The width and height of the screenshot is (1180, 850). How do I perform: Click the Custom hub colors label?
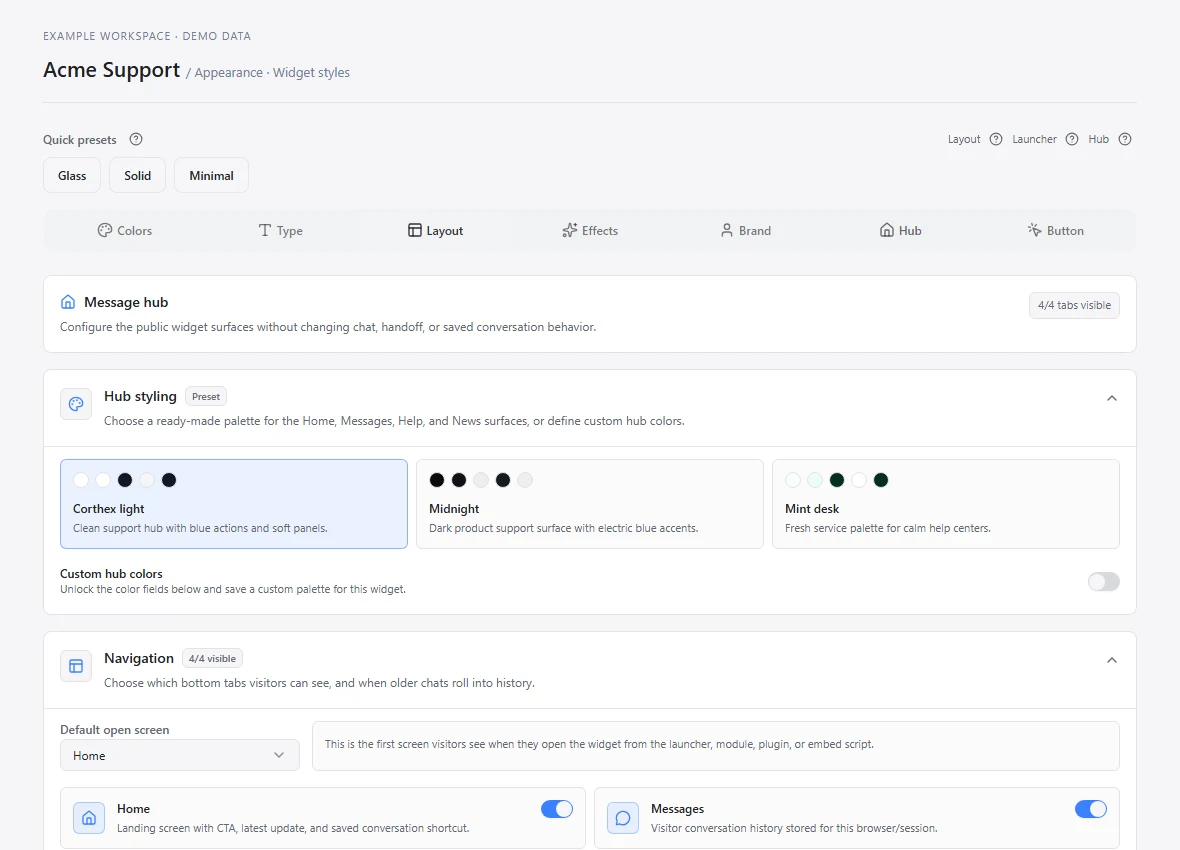pos(111,574)
